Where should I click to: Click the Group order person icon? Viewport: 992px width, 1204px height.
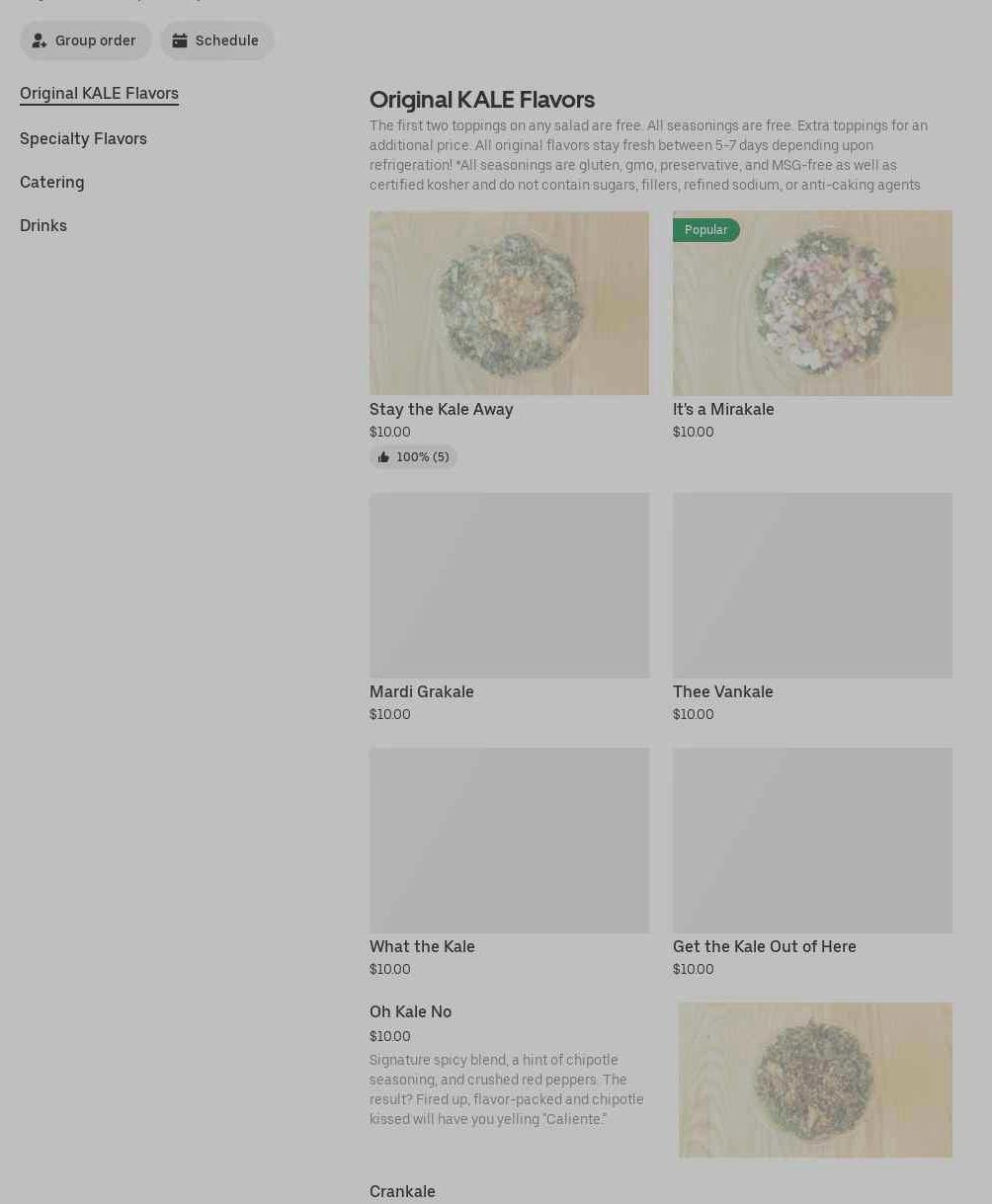40,40
